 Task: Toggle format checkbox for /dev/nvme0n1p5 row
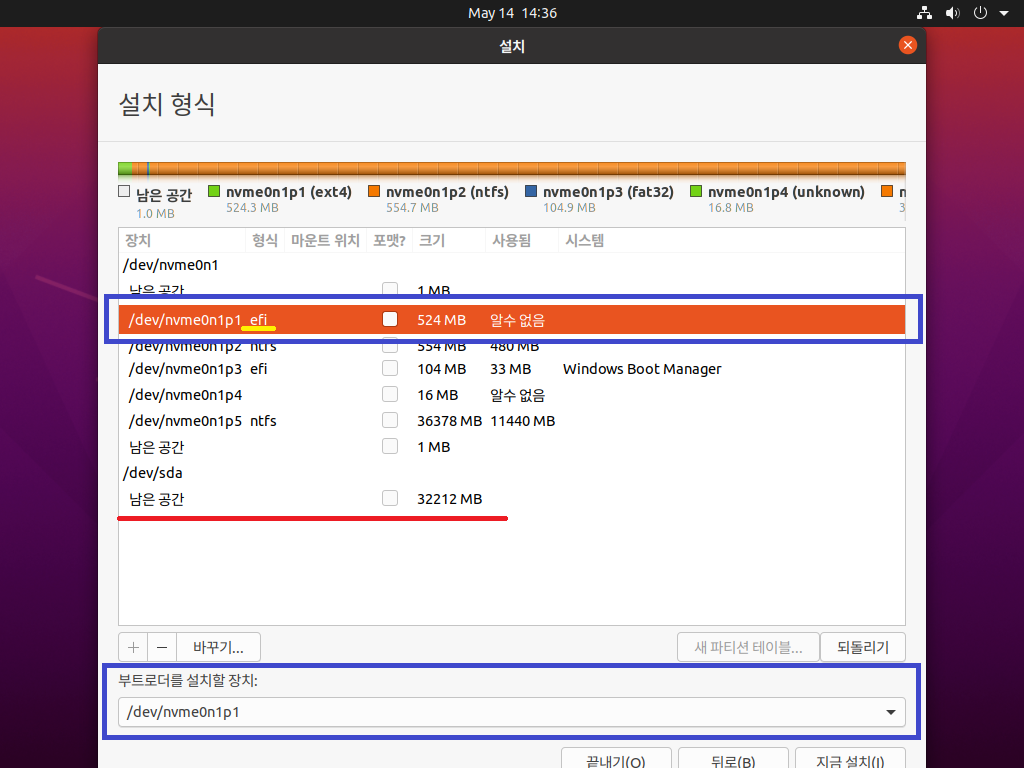point(390,420)
